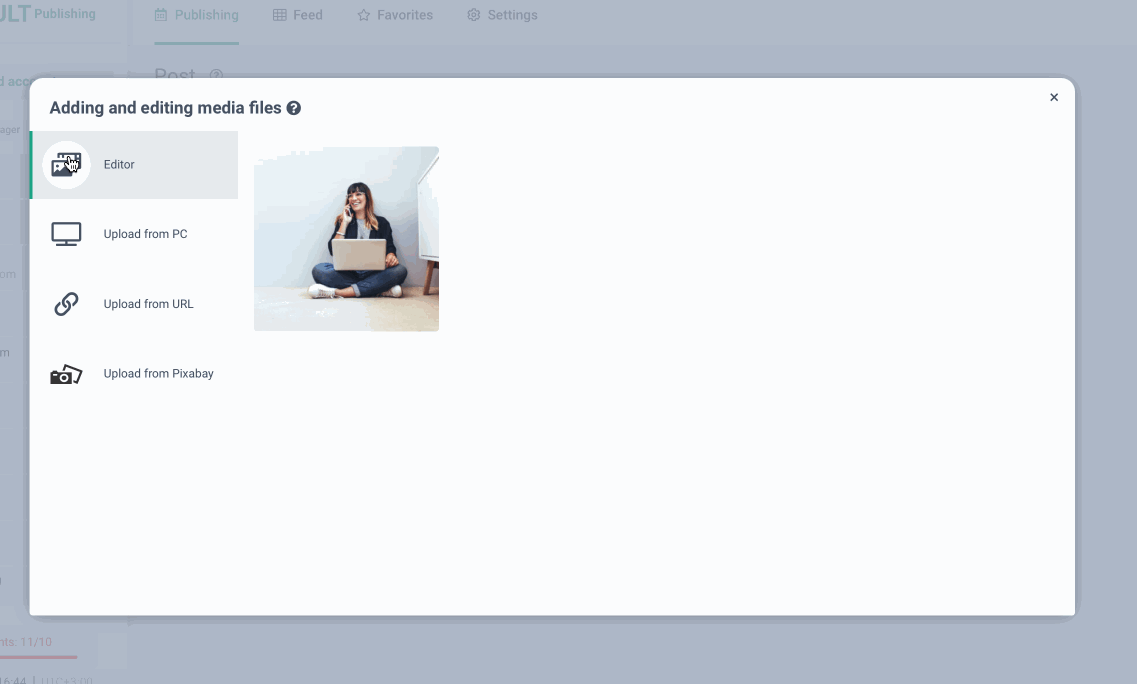Open the Settings tab

[x=512, y=15]
